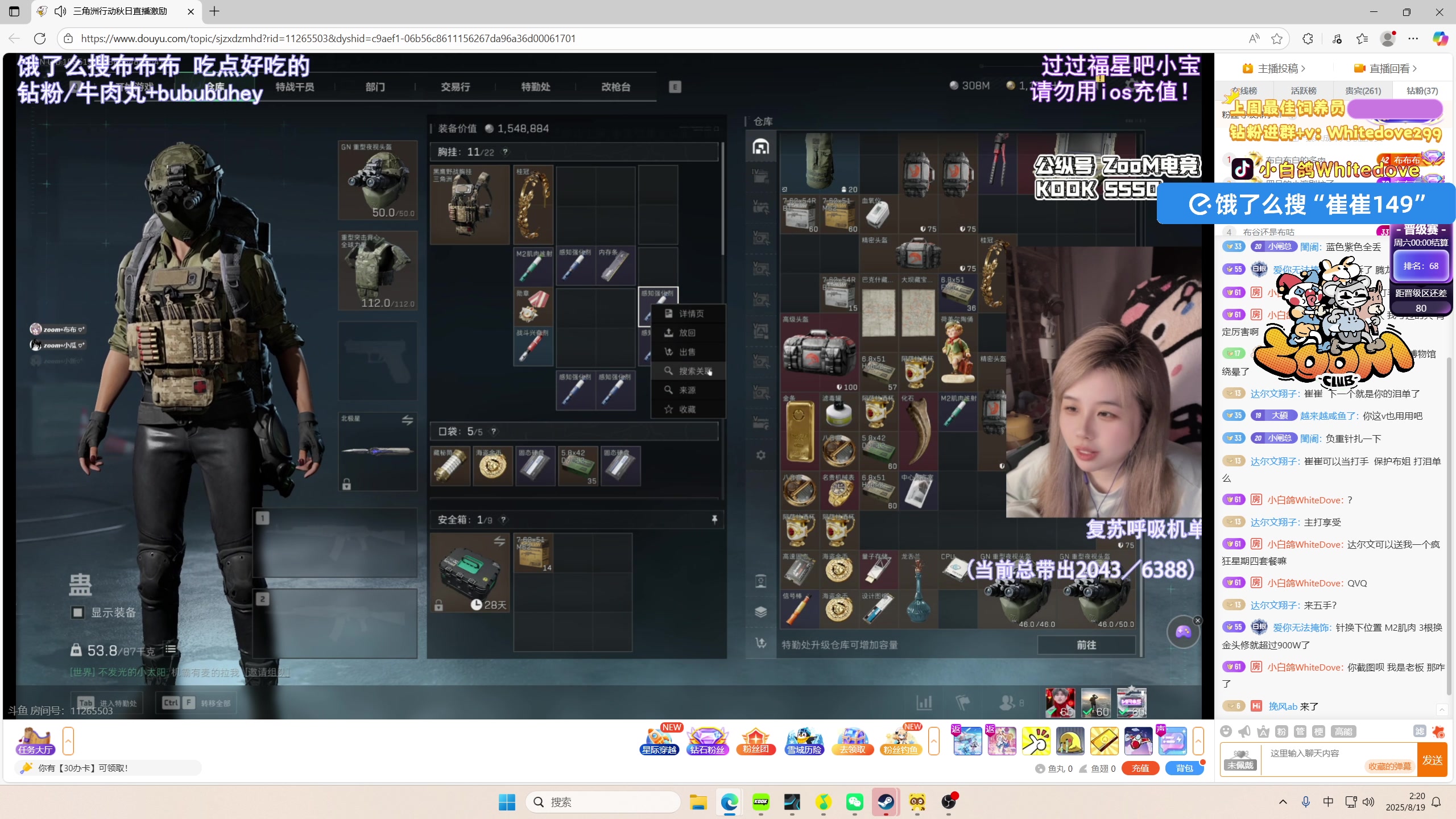
Task: Open the tab actions menu button
Action: coord(14,11)
